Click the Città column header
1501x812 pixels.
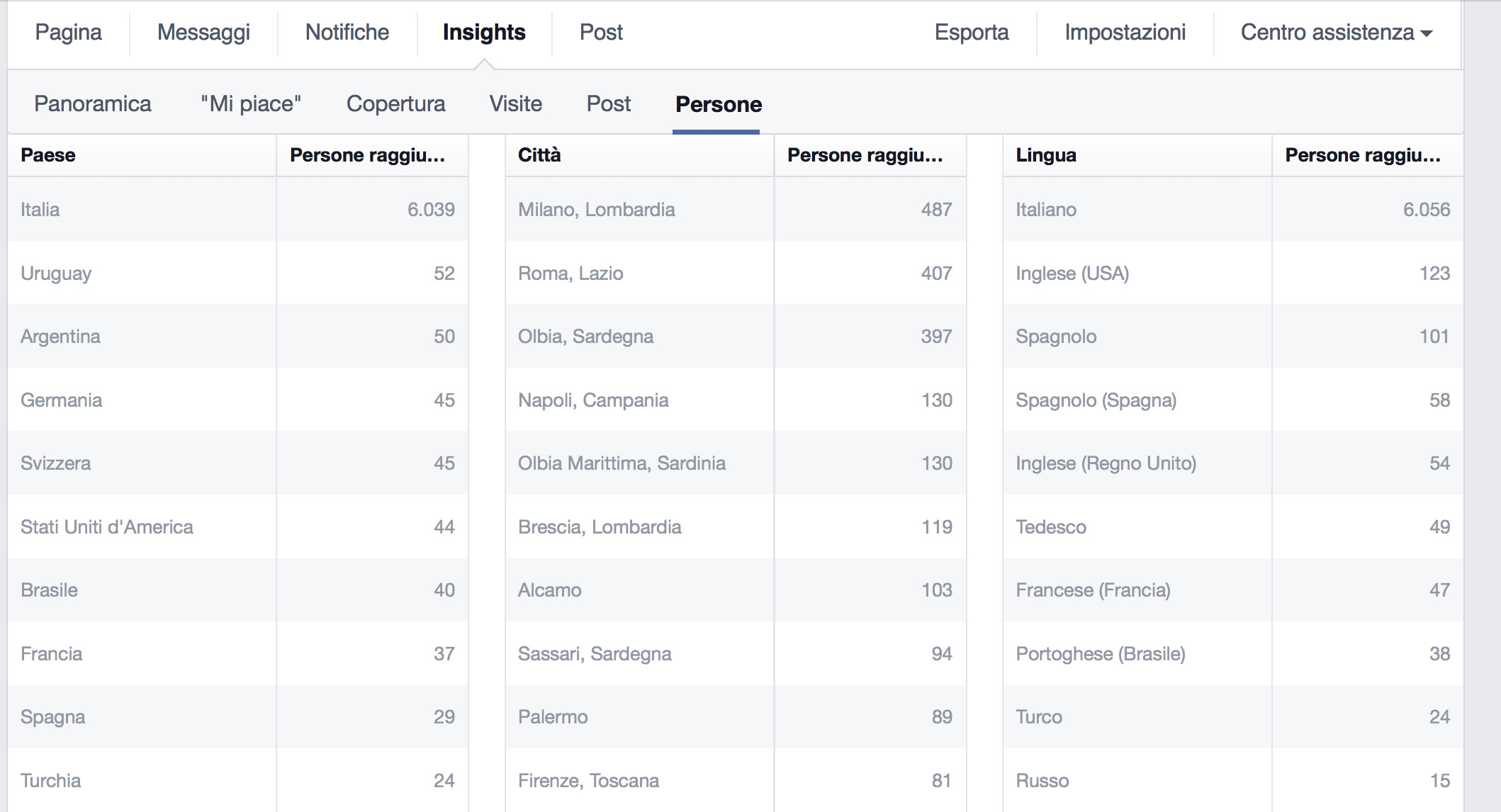click(539, 155)
